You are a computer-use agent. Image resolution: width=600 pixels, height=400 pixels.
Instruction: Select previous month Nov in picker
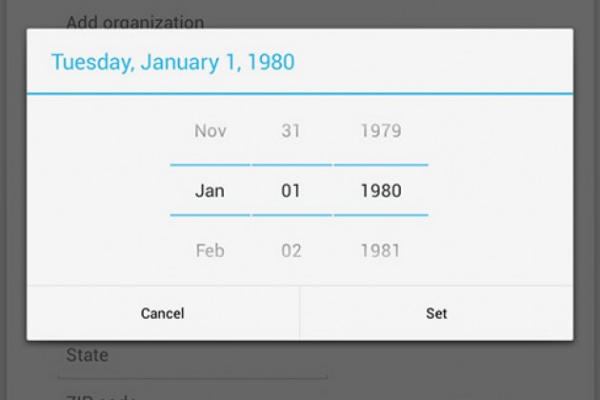(210, 131)
